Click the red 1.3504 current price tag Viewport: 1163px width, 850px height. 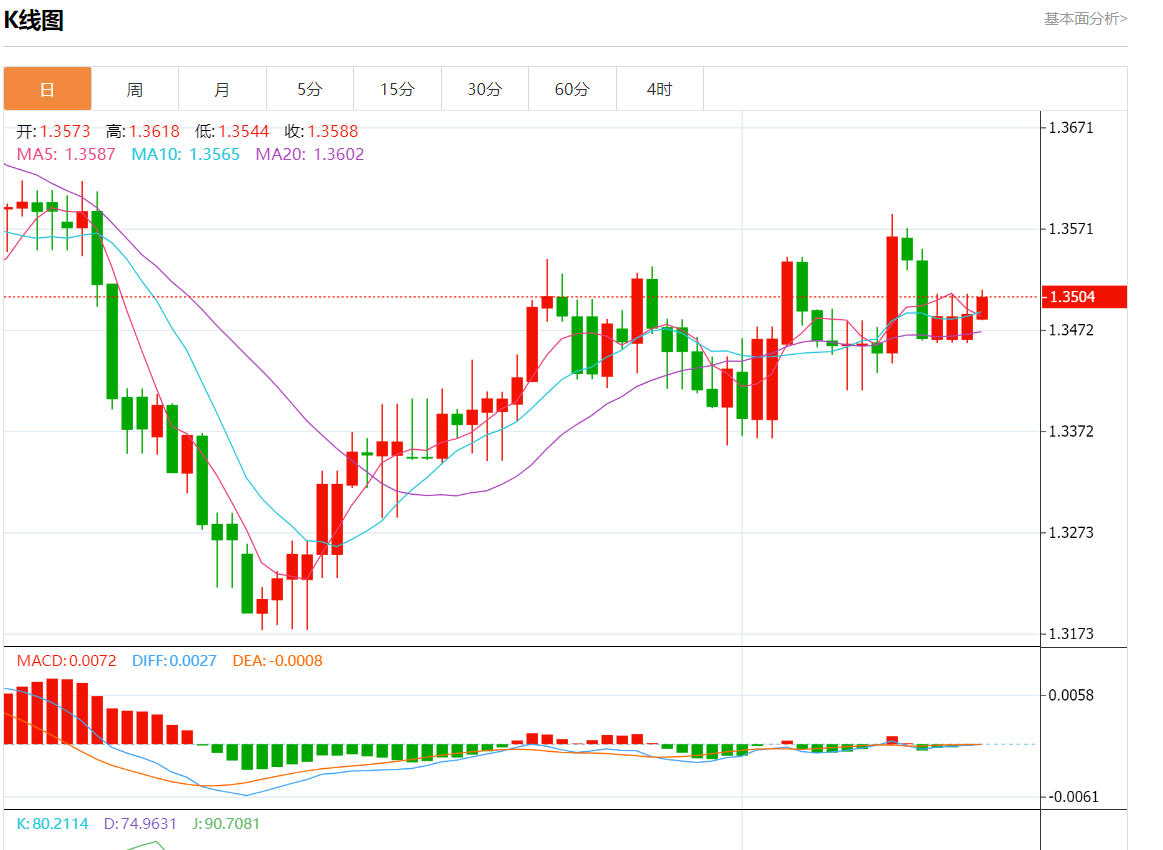pos(1084,296)
